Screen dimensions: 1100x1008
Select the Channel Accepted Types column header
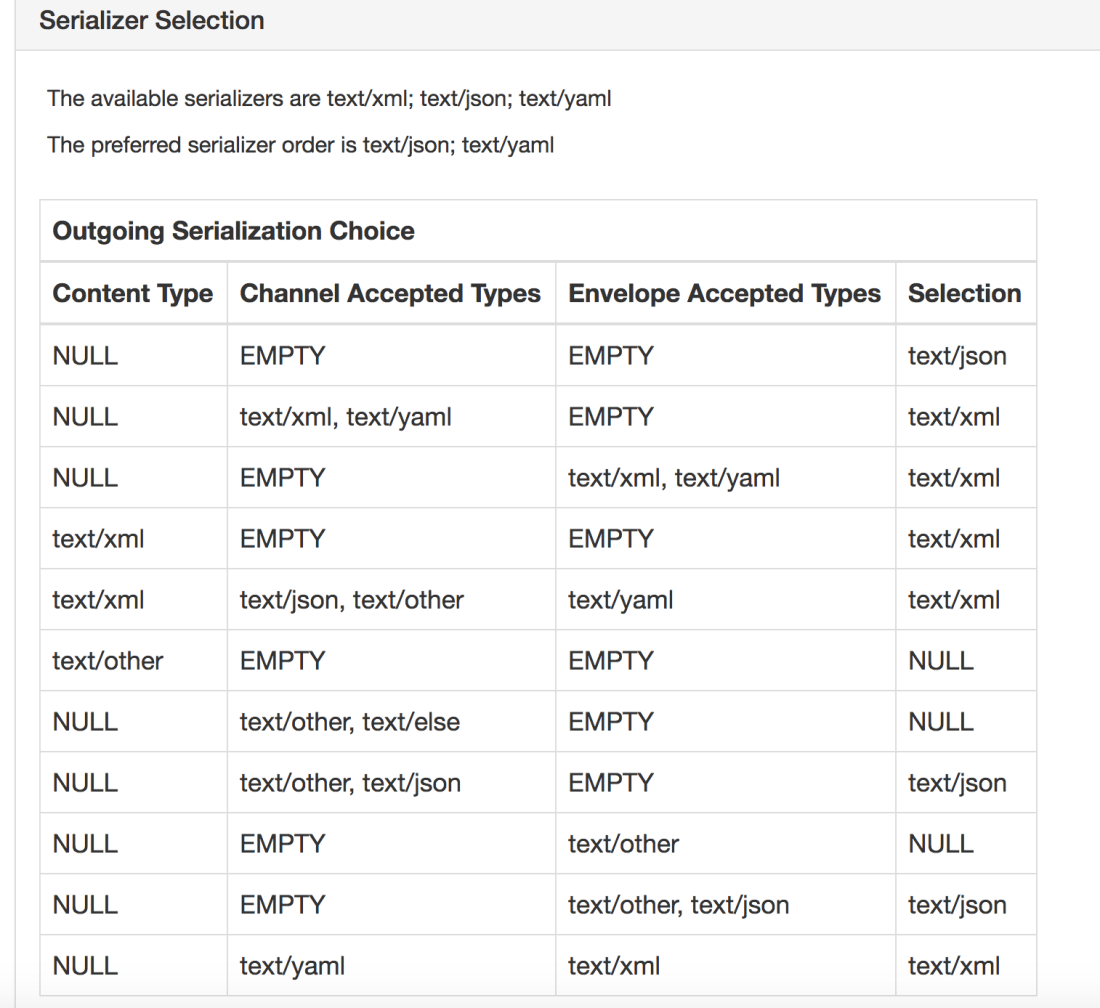390,293
